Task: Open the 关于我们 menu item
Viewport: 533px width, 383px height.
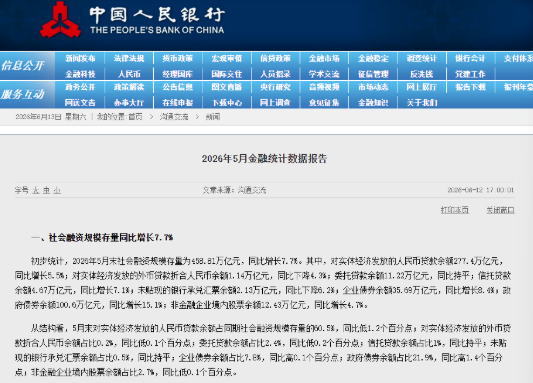Action: click(x=422, y=103)
